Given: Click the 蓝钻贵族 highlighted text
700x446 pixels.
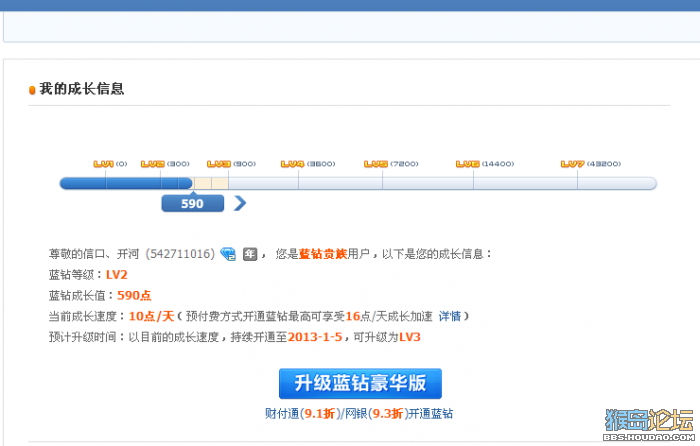Looking at the screenshot, I should (x=323, y=254).
